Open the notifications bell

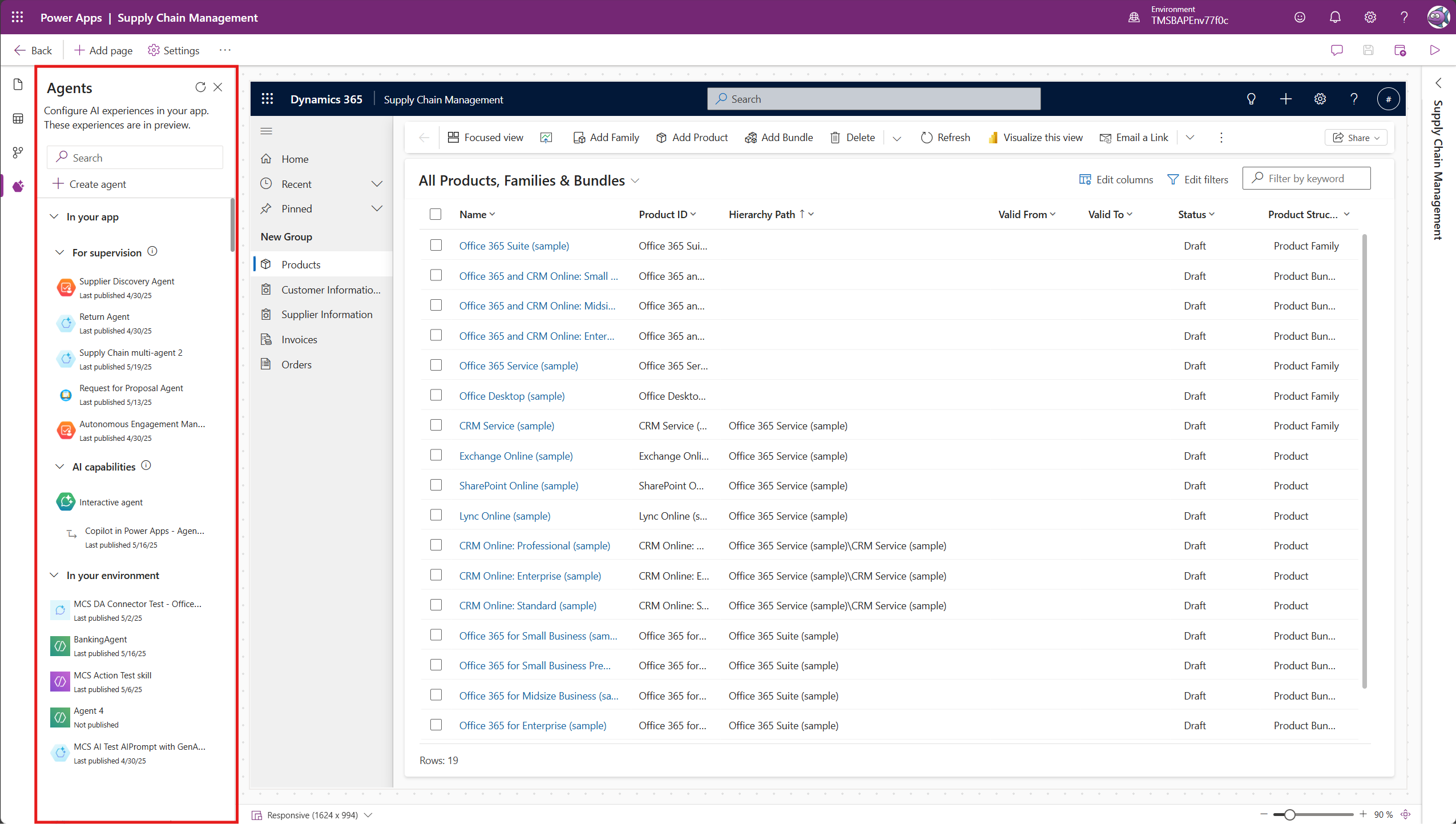tap(1335, 17)
